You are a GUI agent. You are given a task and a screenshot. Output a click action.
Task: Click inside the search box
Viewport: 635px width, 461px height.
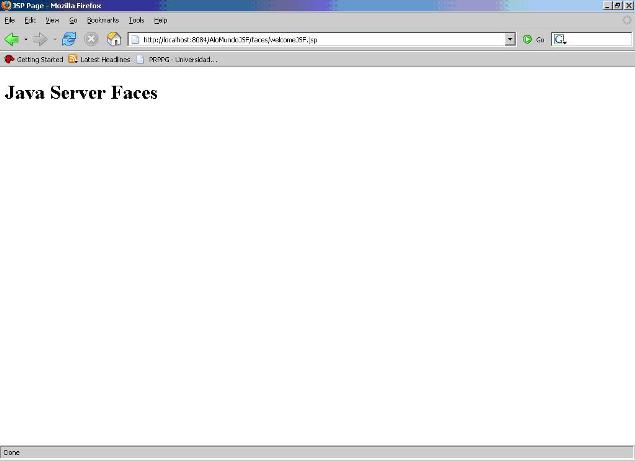599,39
